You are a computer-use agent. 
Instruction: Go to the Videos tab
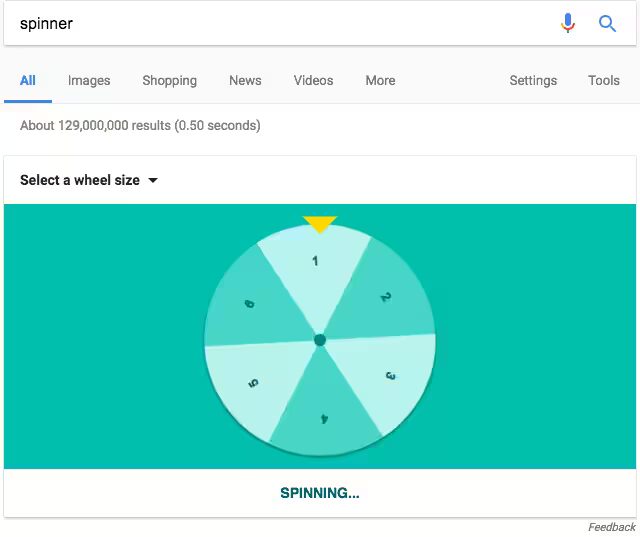(313, 80)
